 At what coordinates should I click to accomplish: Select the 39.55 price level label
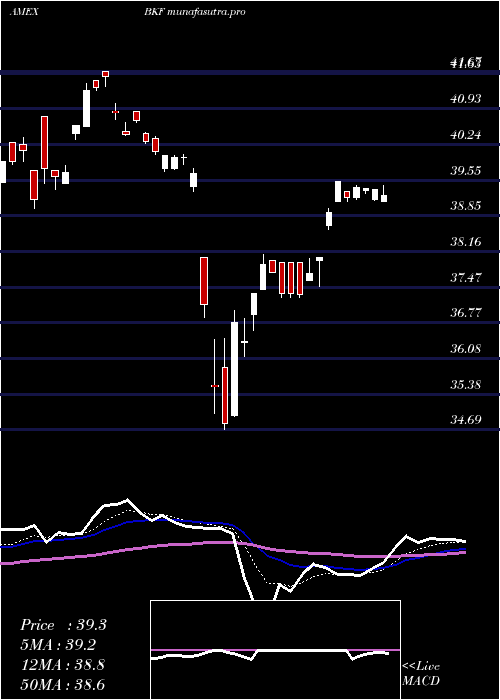click(x=466, y=170)
